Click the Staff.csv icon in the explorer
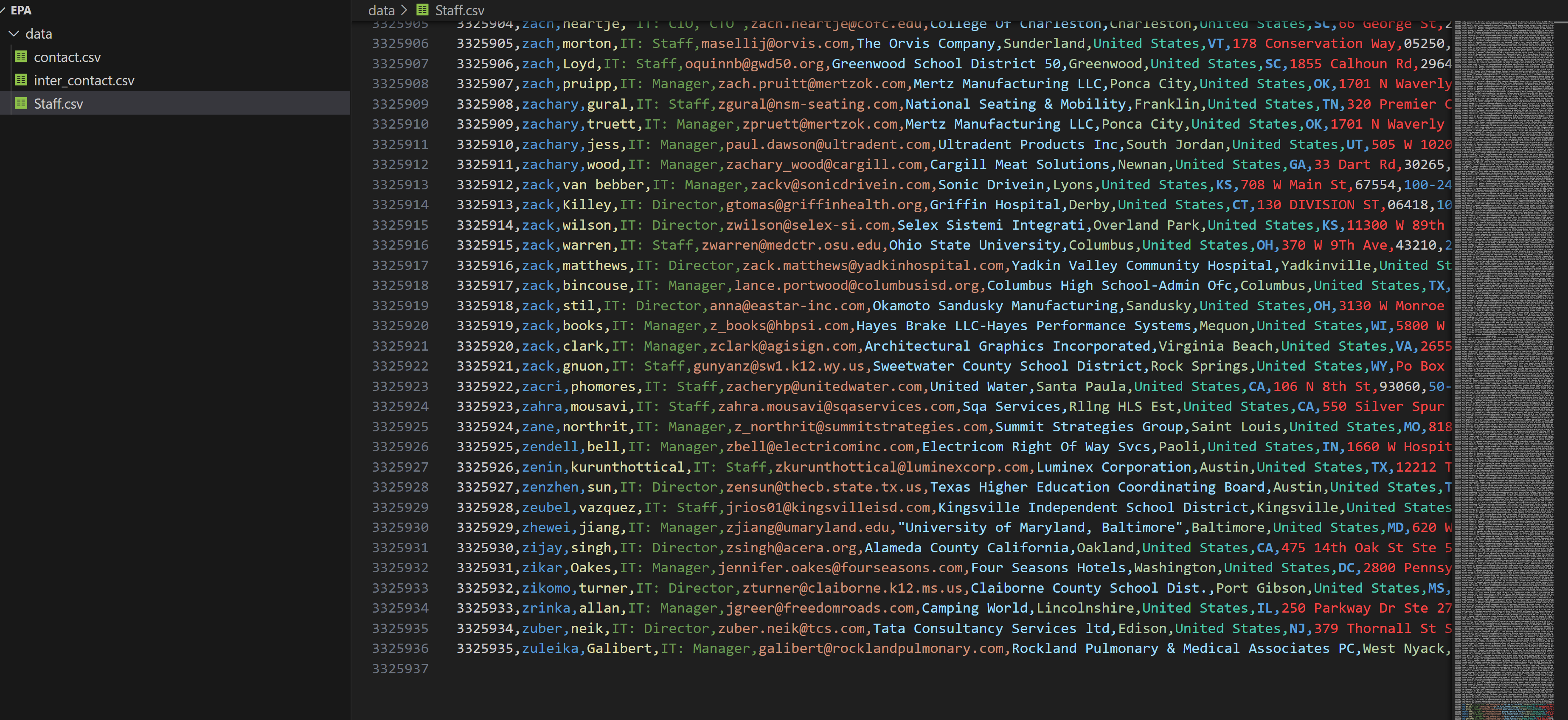This screenshot has width=1568, height=720. coord(21,104)
